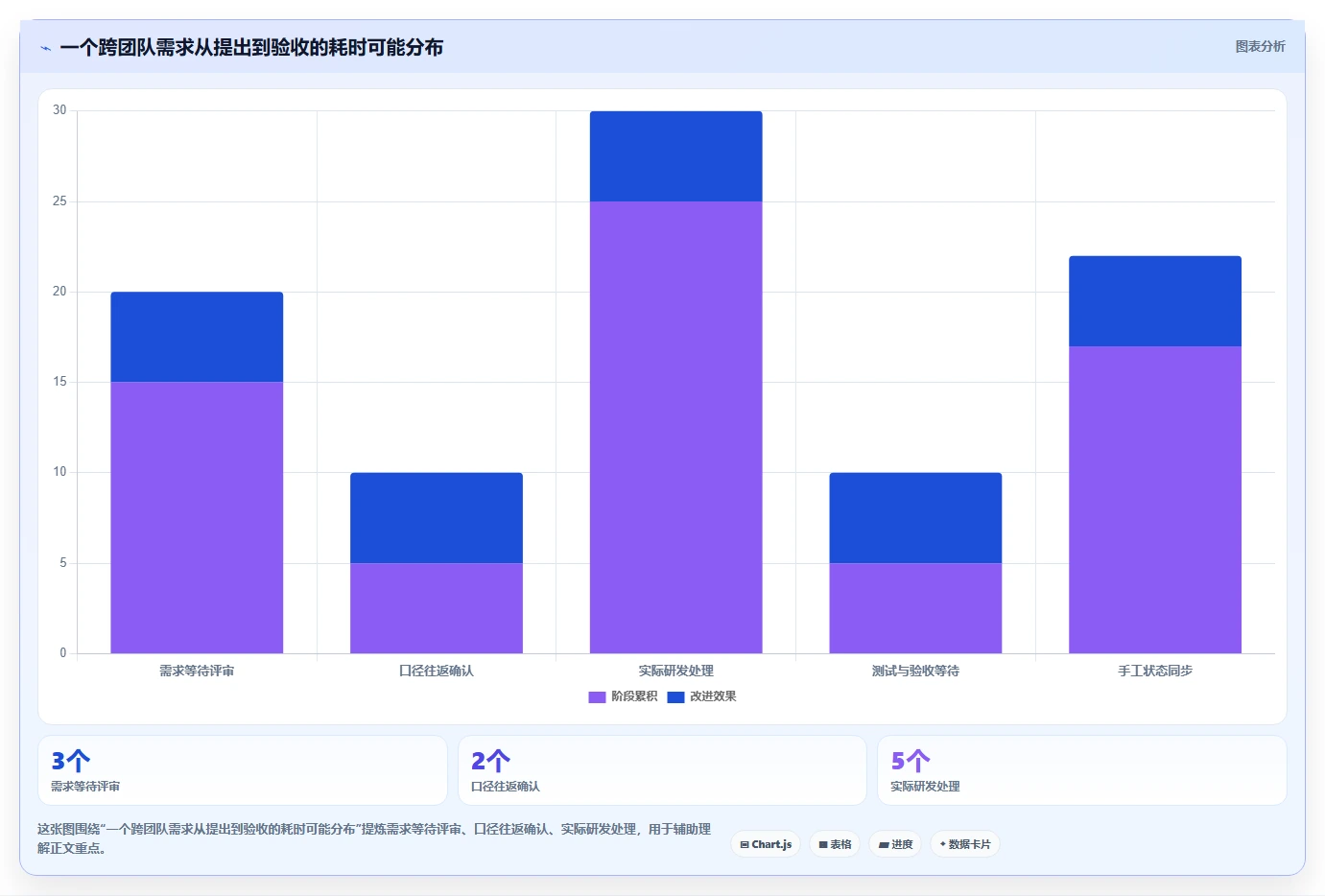Click the 手工状态同步 axis label

pos(1155,671)
